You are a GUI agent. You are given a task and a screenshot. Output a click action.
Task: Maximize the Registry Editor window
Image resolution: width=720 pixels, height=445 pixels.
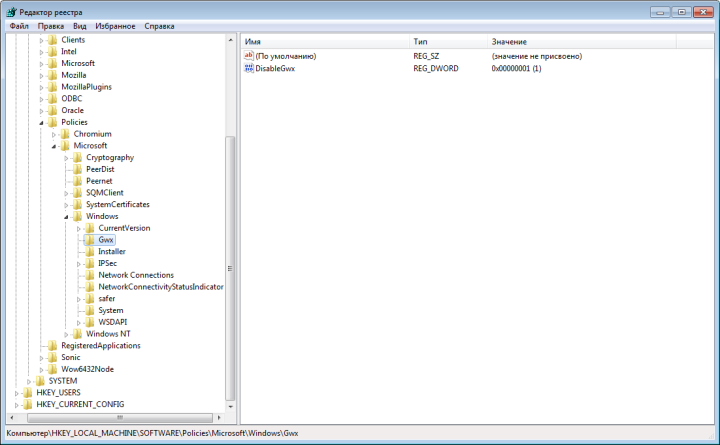pos(681,12)
